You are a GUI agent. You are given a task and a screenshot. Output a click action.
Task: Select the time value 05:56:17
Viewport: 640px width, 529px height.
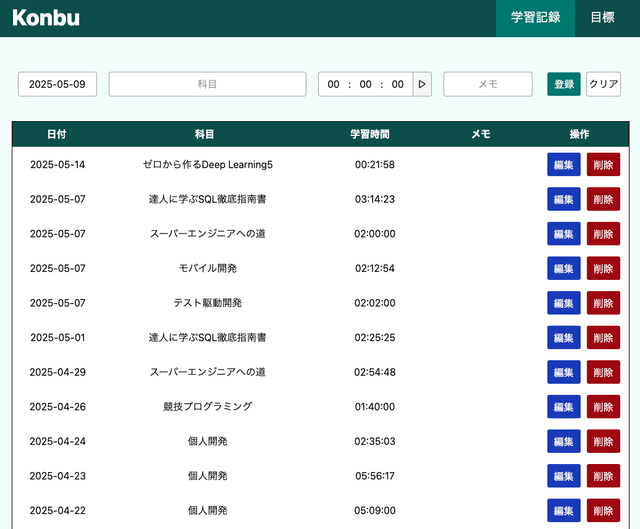pyautogui.click(x=375, y=476)
